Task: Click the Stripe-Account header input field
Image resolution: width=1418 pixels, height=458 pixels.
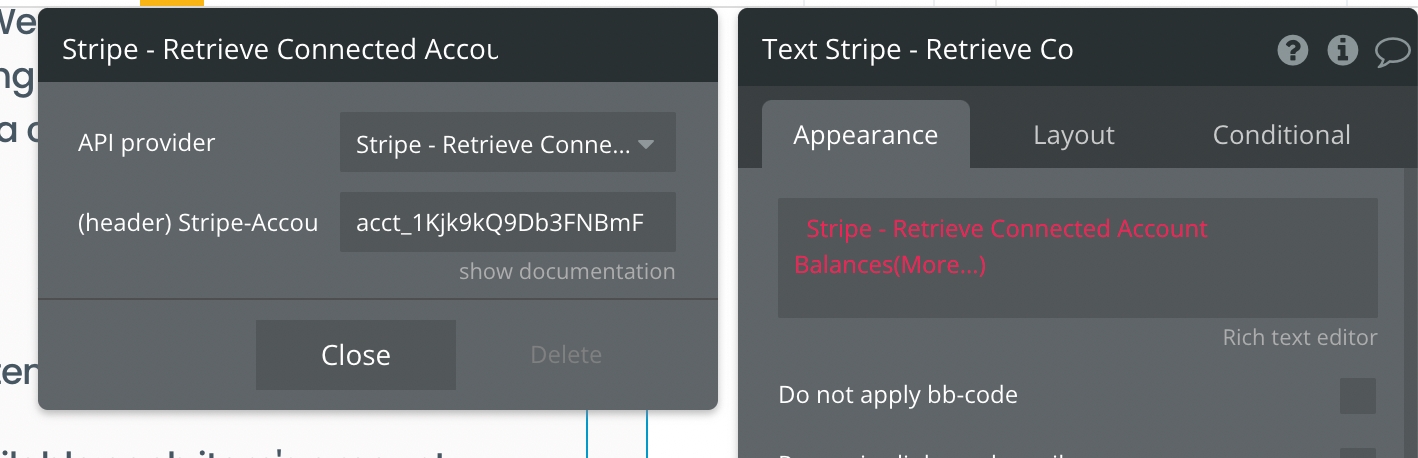Action: [x=508, y=222]
